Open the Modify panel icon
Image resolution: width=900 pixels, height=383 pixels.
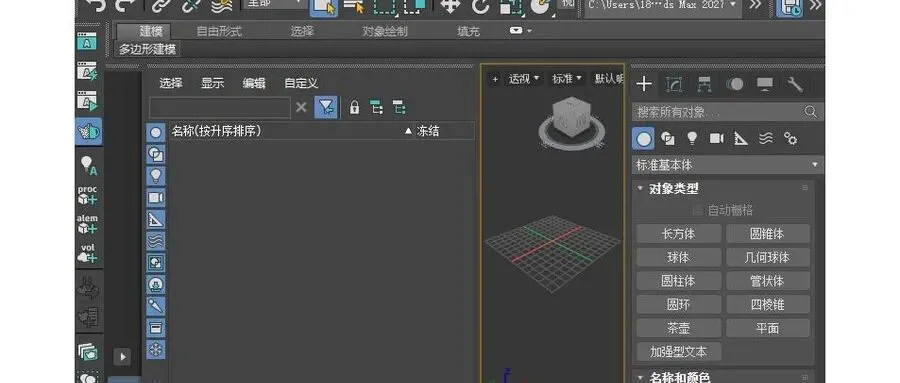674,84
